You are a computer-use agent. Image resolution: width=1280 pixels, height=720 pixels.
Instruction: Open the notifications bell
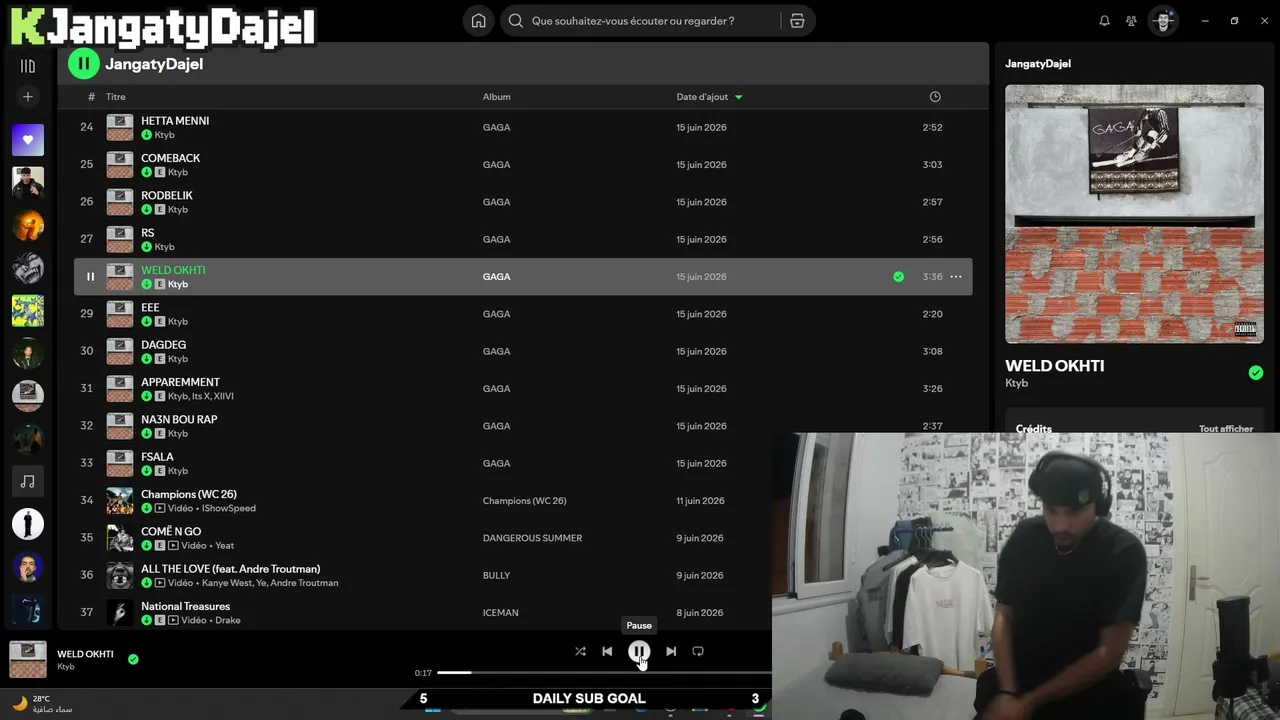coord(1104,21)
